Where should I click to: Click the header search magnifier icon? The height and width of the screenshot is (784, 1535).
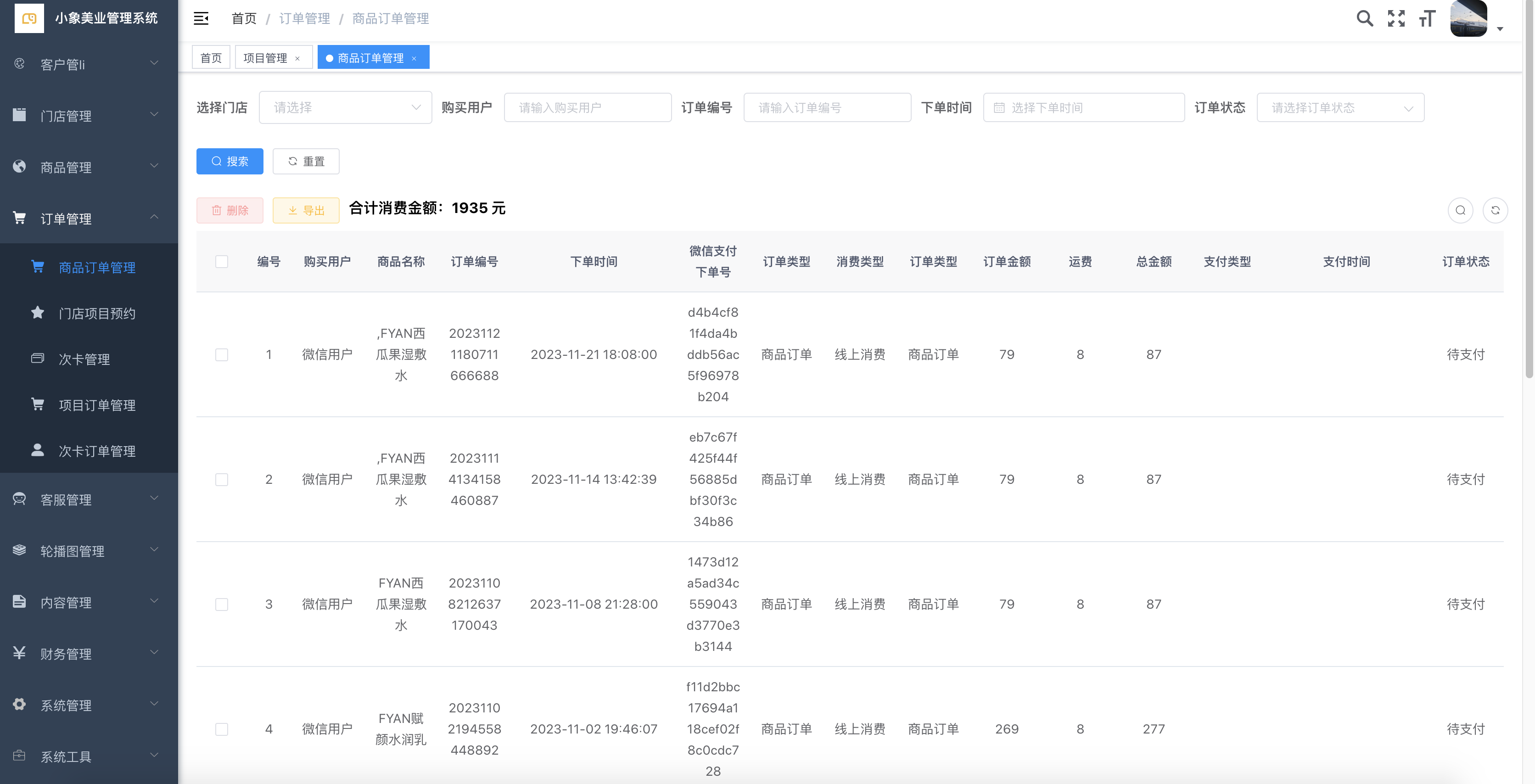pyautogui.click(x=1365, y=18)
